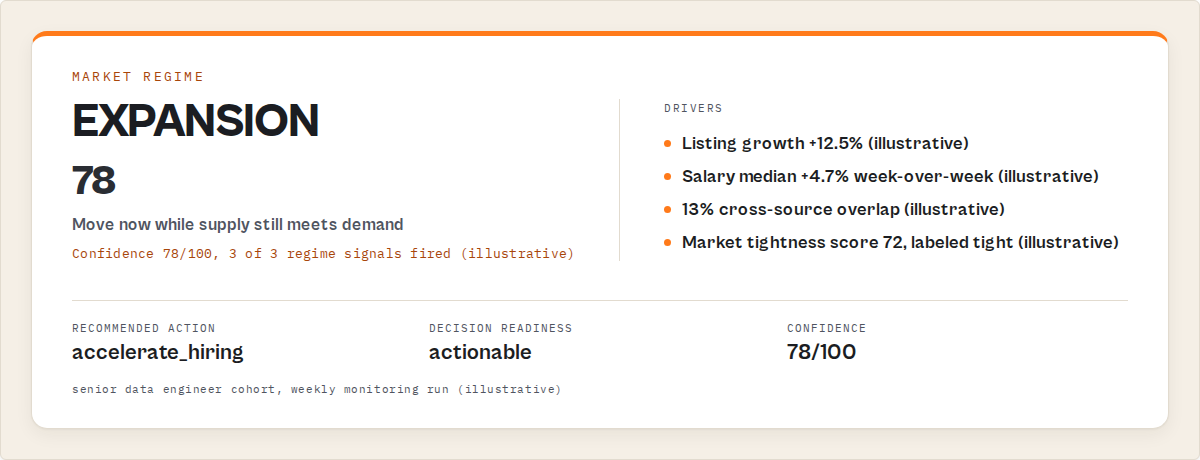Click the bullet next to Market tightness score

(x=667, y=243)
